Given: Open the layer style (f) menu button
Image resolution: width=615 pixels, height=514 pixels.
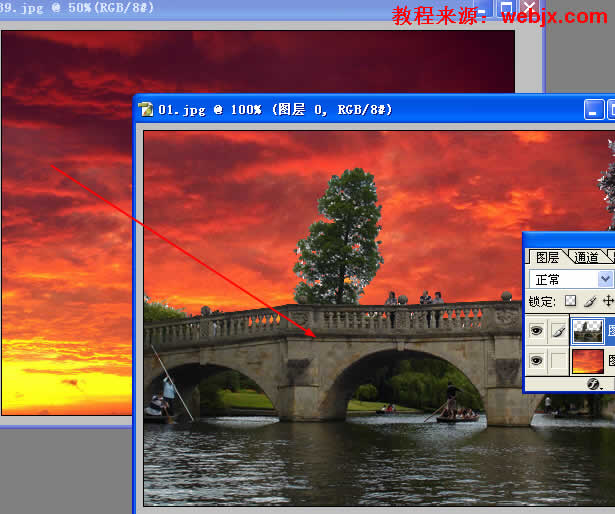Looking at the screenshot, I should [593, 384].
